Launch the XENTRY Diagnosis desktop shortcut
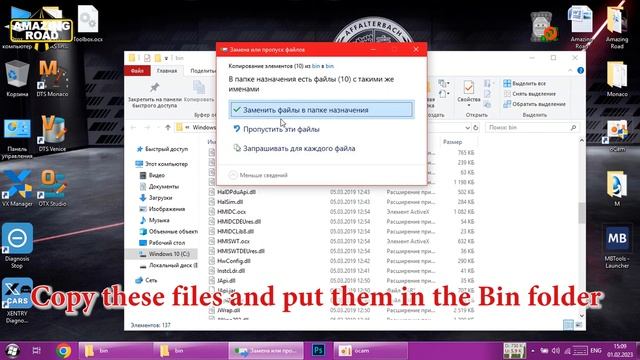The image size is (640, 360). click(17, 300)
